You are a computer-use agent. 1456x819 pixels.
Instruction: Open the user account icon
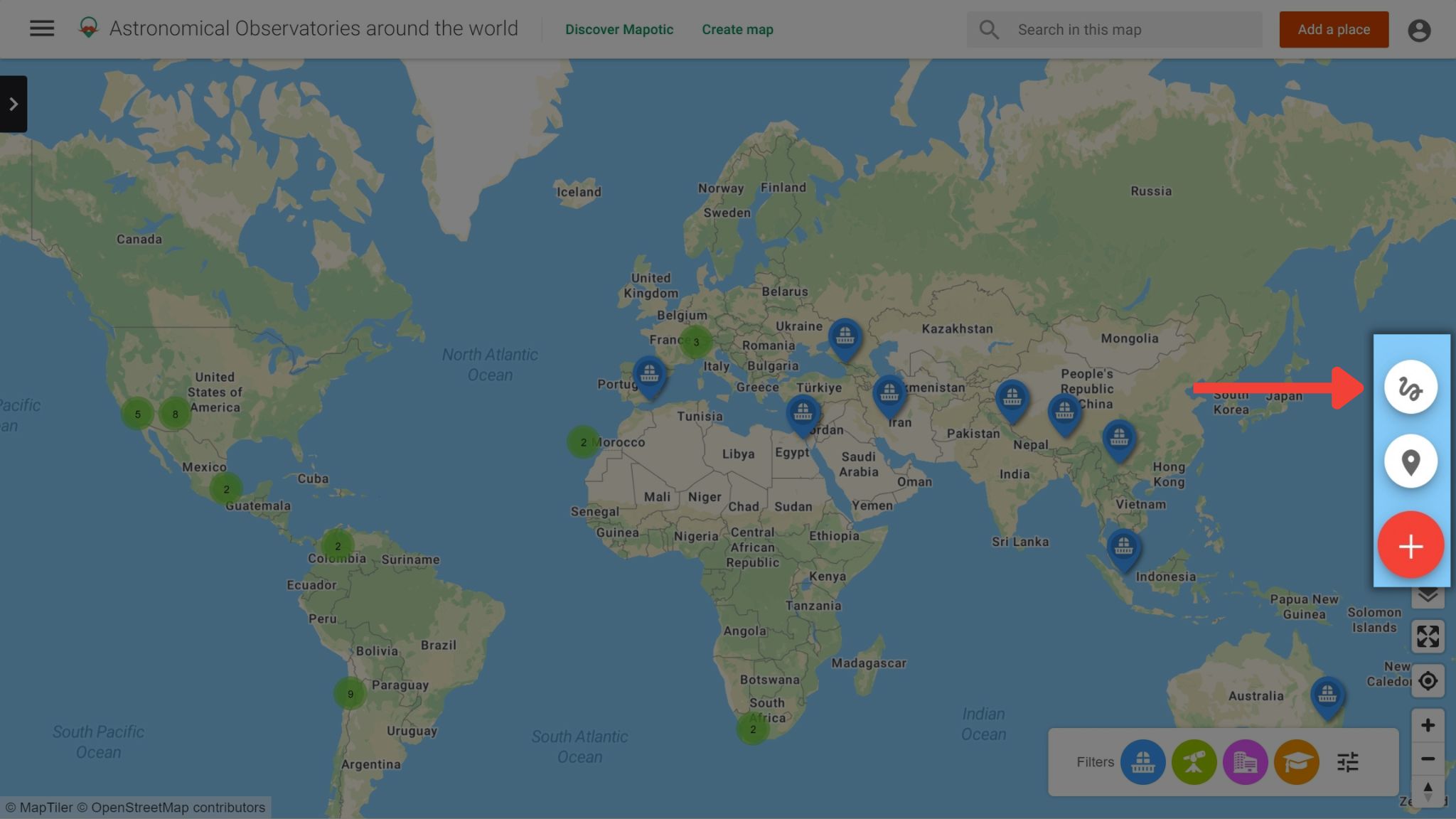point(1419,30)
